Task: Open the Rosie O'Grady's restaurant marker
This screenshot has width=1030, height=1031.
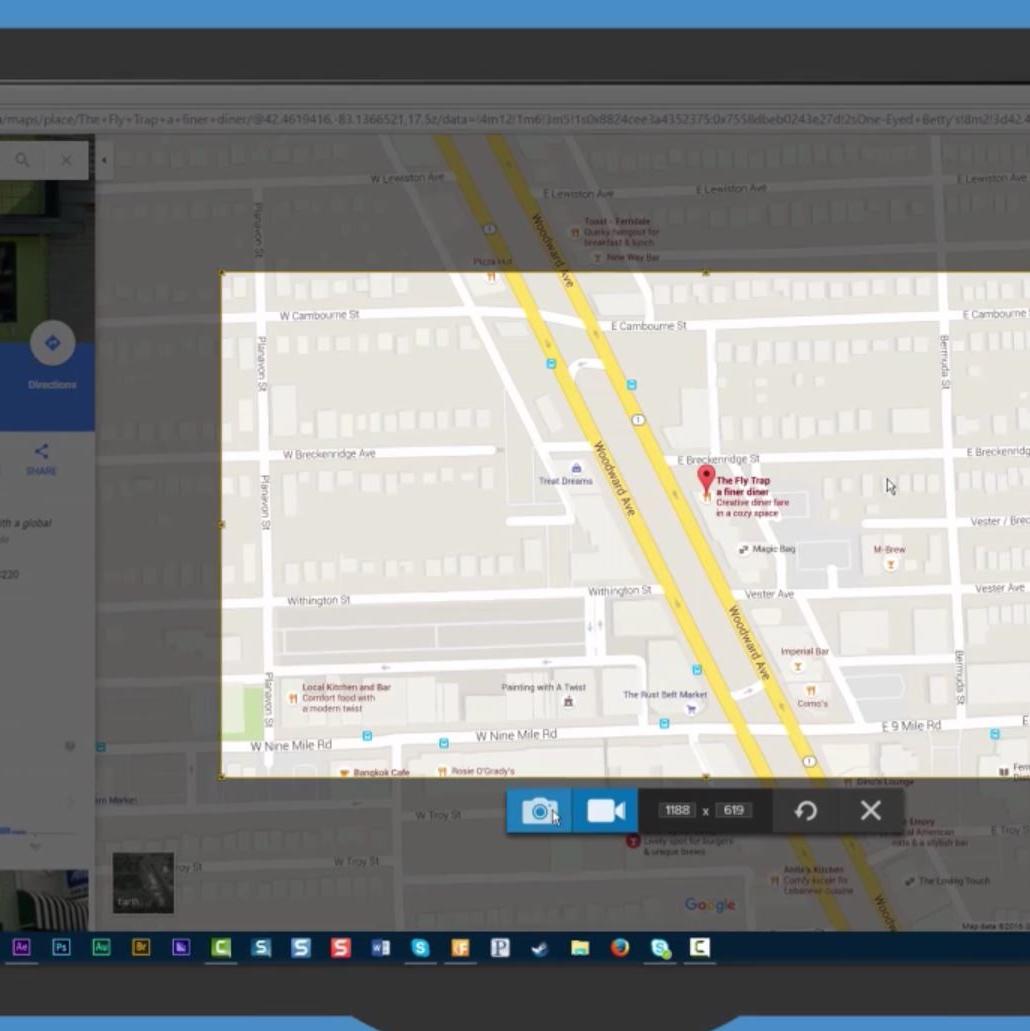Action: click(x=442, y=771)
